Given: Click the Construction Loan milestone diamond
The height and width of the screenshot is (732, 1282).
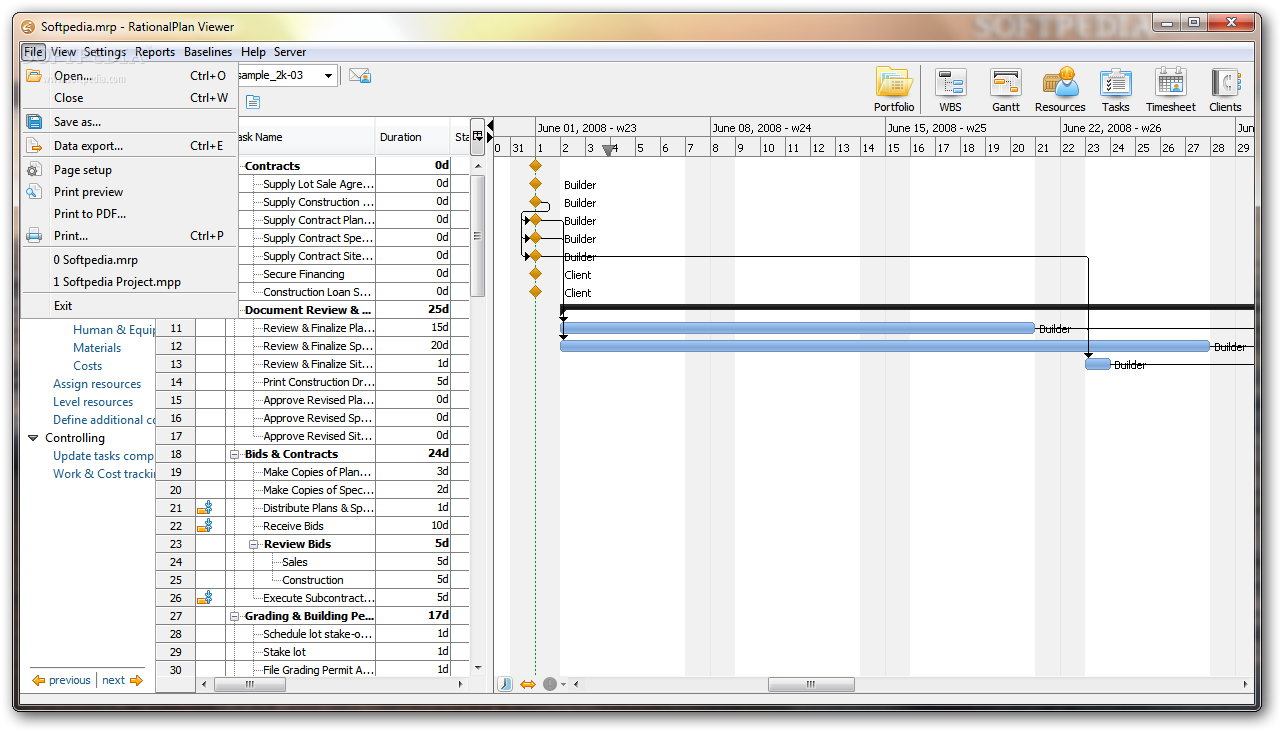Looking at the screenshot, I should [535, 292].
